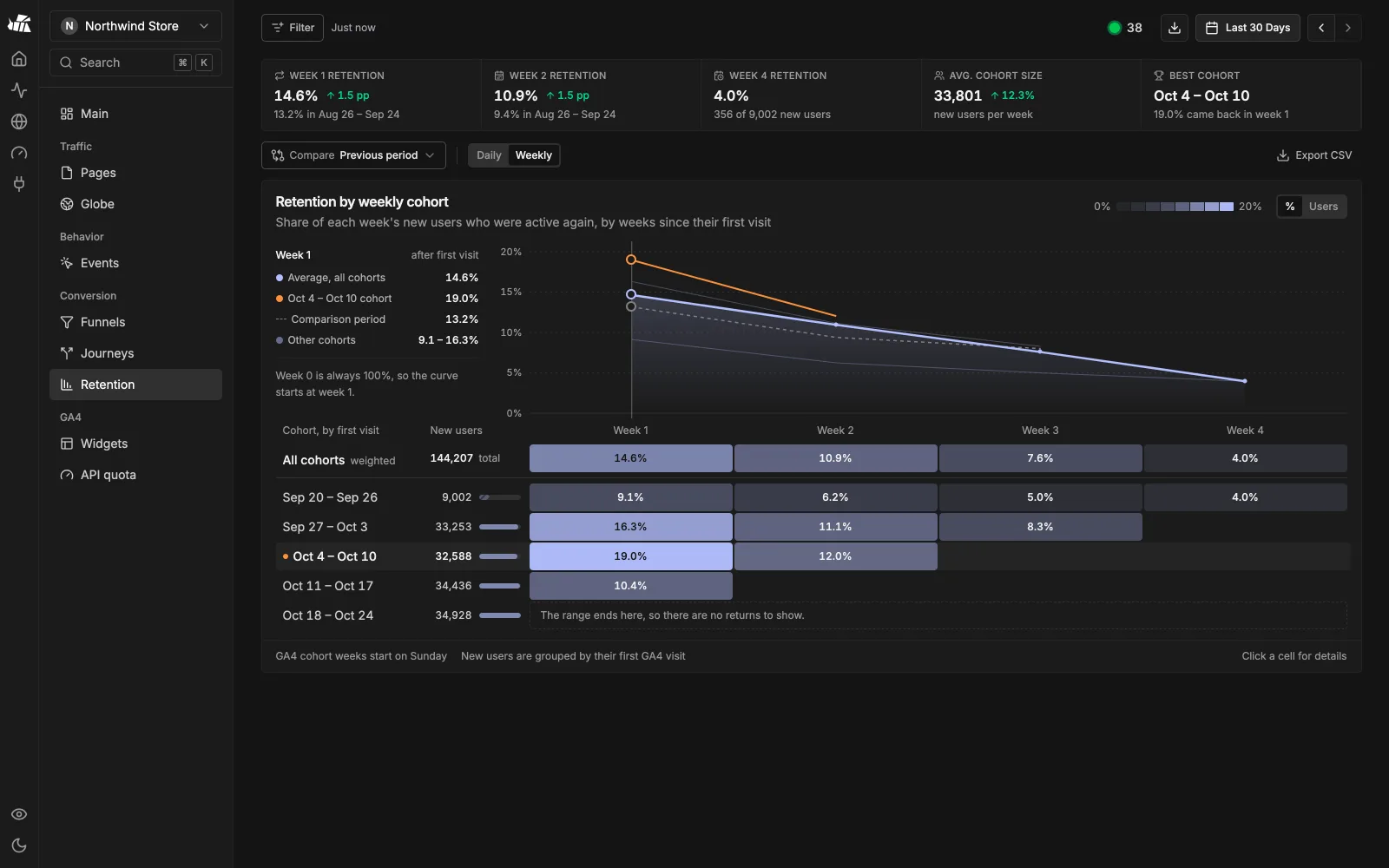Viewport: 1389px width, 868px height.
Task: Click Oct 4 – Oct 10 week 1 cell 19.0%
Action: (x=630, y=556)
